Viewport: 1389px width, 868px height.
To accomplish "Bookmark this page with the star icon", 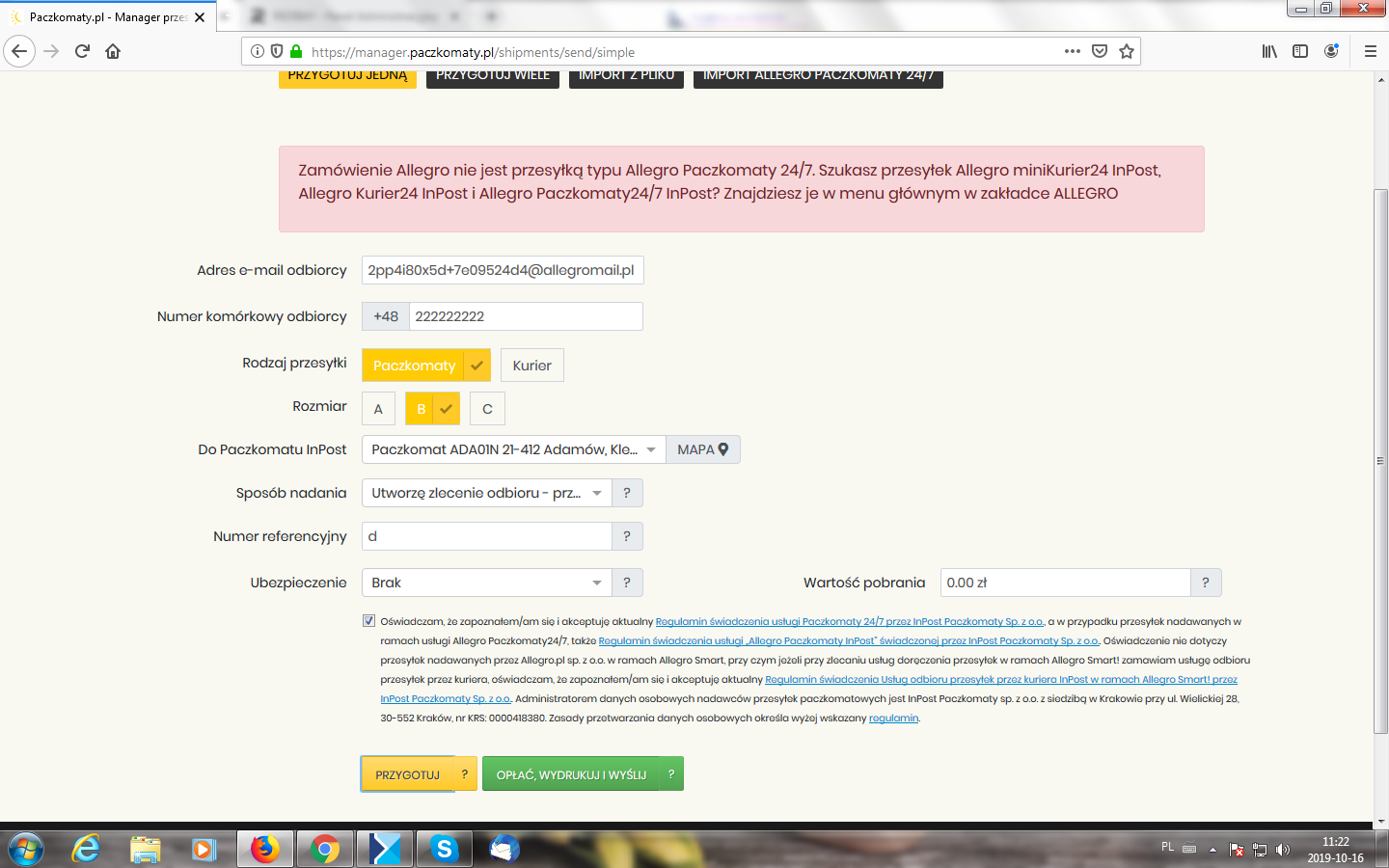I will pos(1126,52).
